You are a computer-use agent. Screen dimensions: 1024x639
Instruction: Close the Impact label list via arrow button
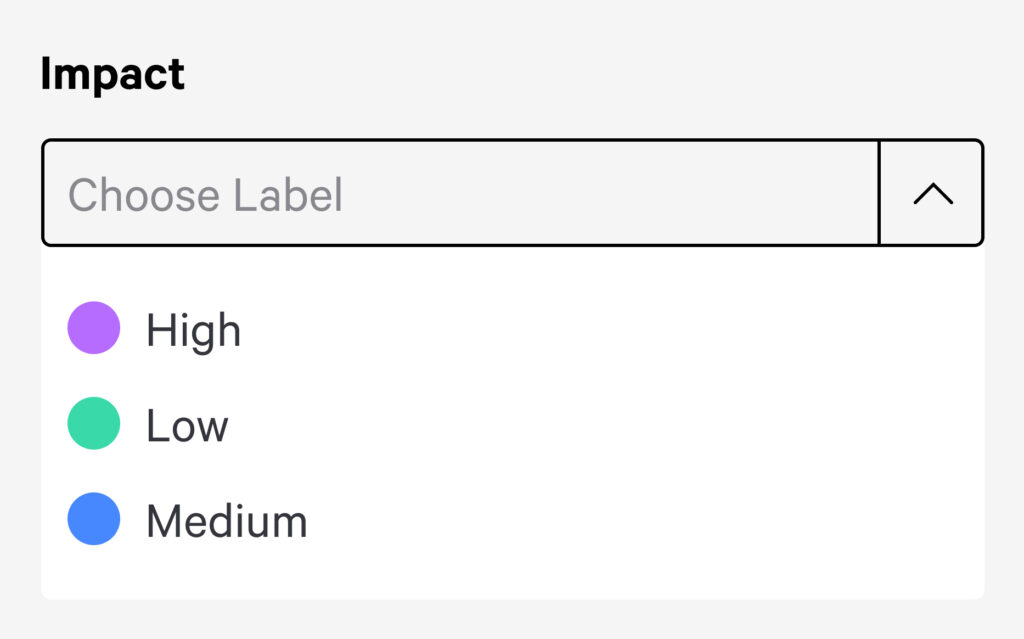(932, 194)
